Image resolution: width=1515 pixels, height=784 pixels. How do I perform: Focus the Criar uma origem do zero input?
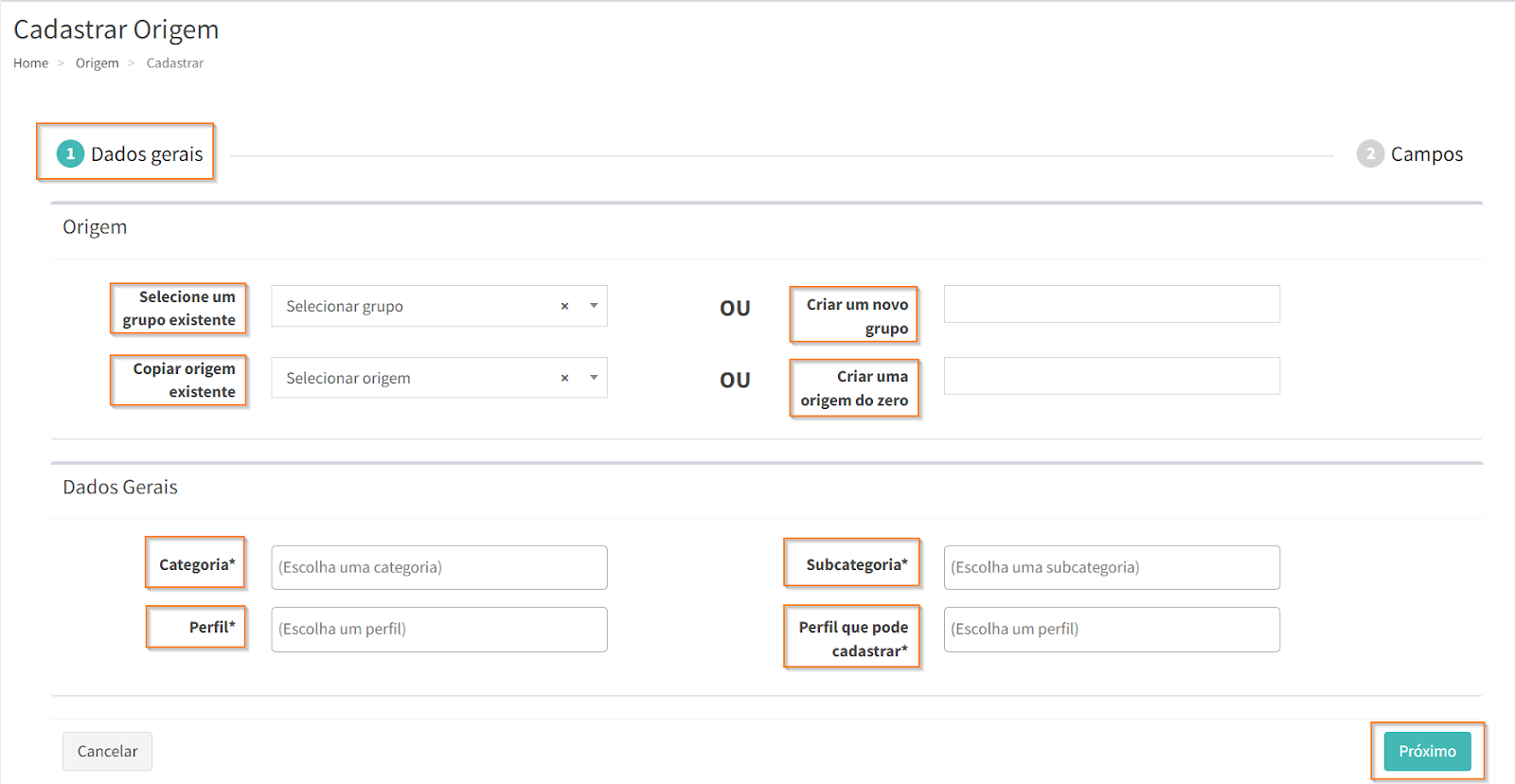(1111, 376)
